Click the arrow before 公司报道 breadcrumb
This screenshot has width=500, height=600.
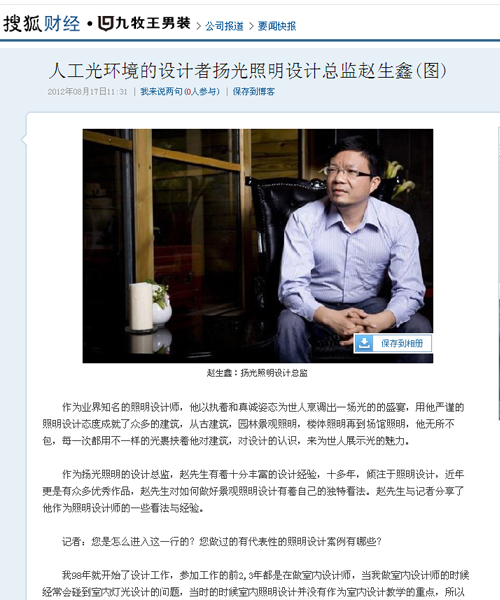pyautogui.click(x=199, y=26)
